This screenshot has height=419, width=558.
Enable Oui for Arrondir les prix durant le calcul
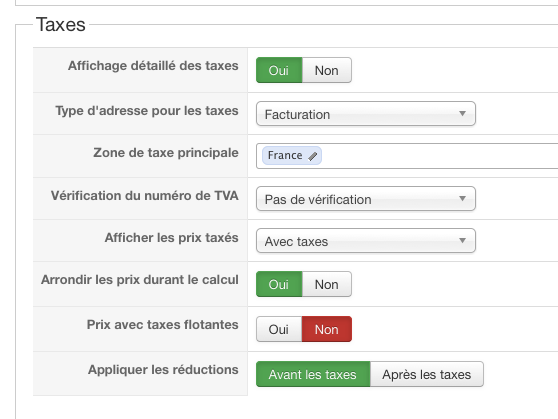click(x=279, y=284)
